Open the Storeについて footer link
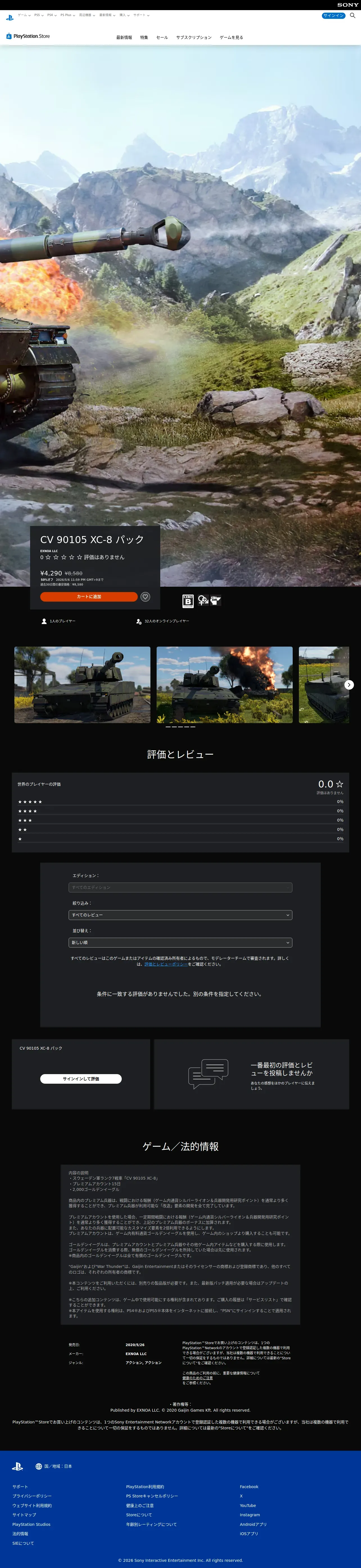This screenshot has height=1568, width=361. tap(139, 1515)
